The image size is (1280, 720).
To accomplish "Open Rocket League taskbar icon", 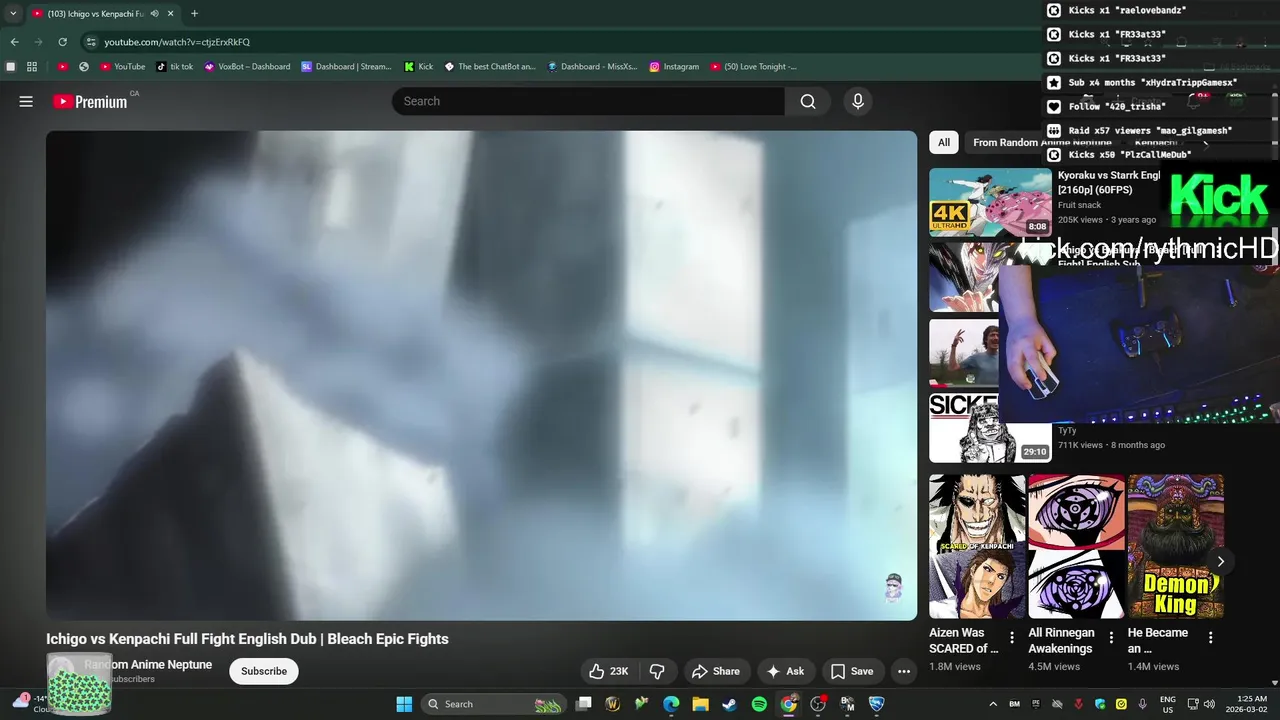I will (x=877, y=704).
